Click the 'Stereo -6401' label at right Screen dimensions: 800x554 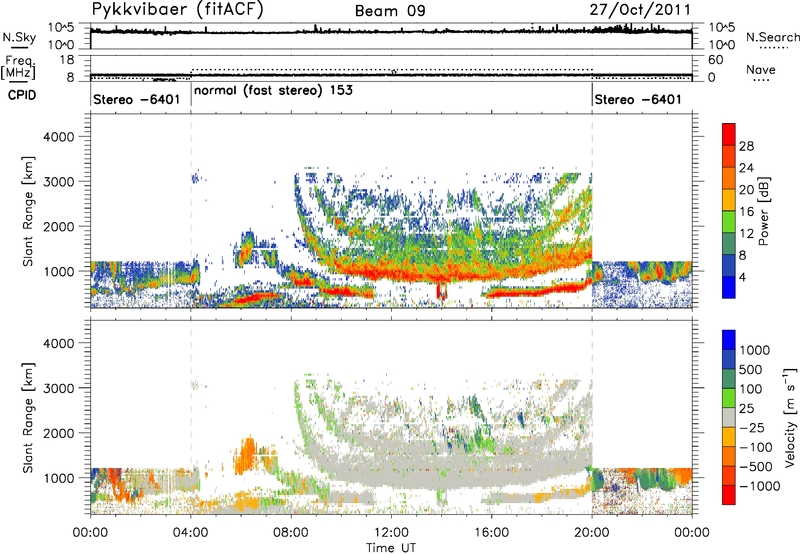click(638, 99)
